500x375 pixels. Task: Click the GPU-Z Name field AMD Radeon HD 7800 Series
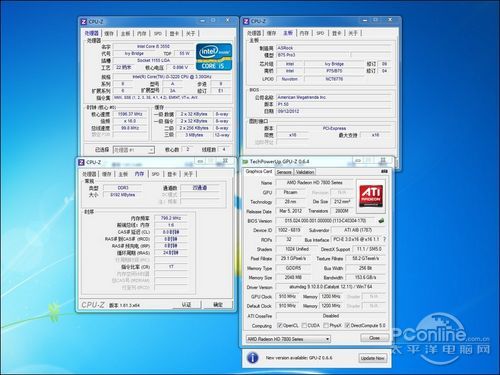click(315, 183)
